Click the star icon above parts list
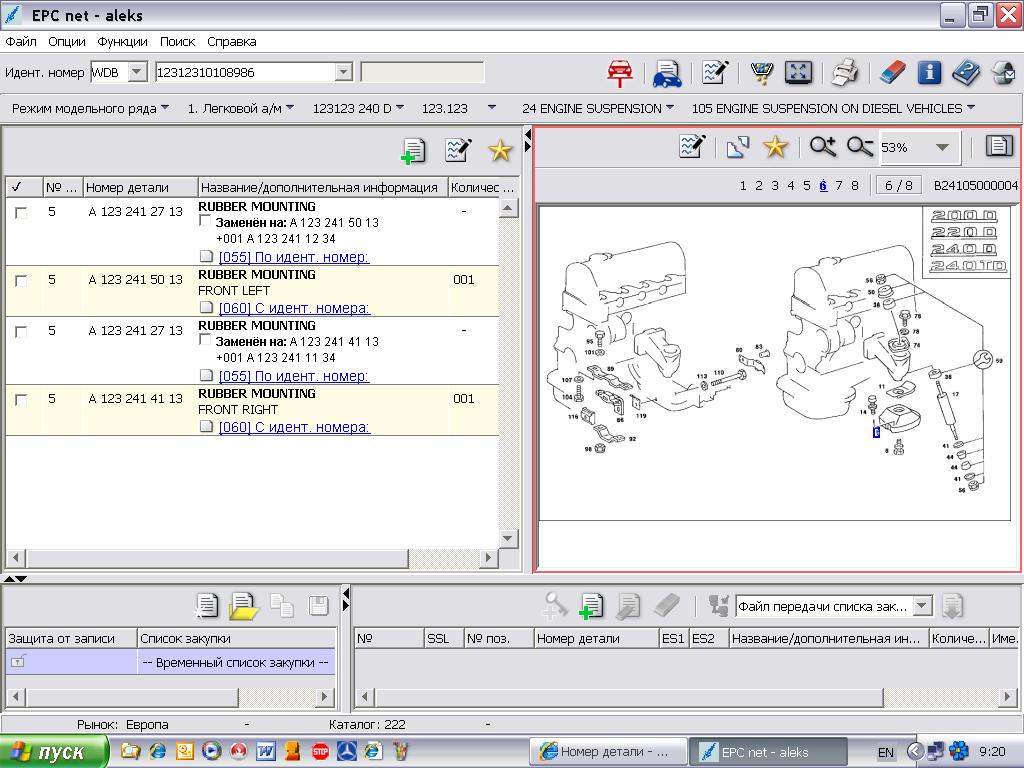Screen dimensions: 1024x768 click(x=499, y=150)
